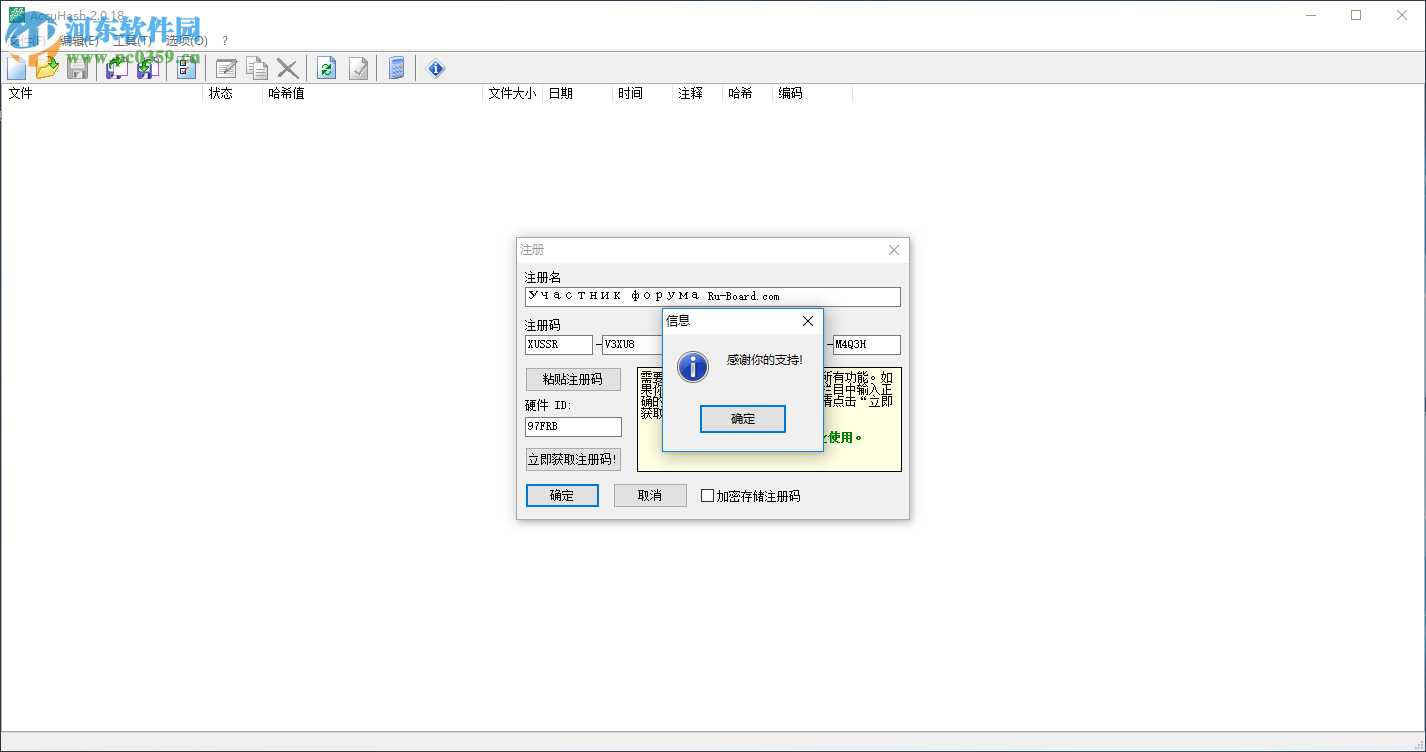
Task: Click the copy hash value icon
Action: click(257, 68)
